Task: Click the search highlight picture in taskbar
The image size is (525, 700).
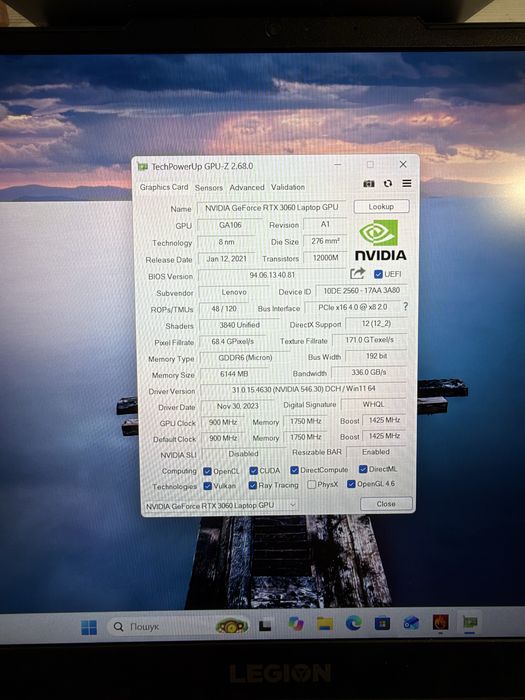Action: click(x=232, y=626)
